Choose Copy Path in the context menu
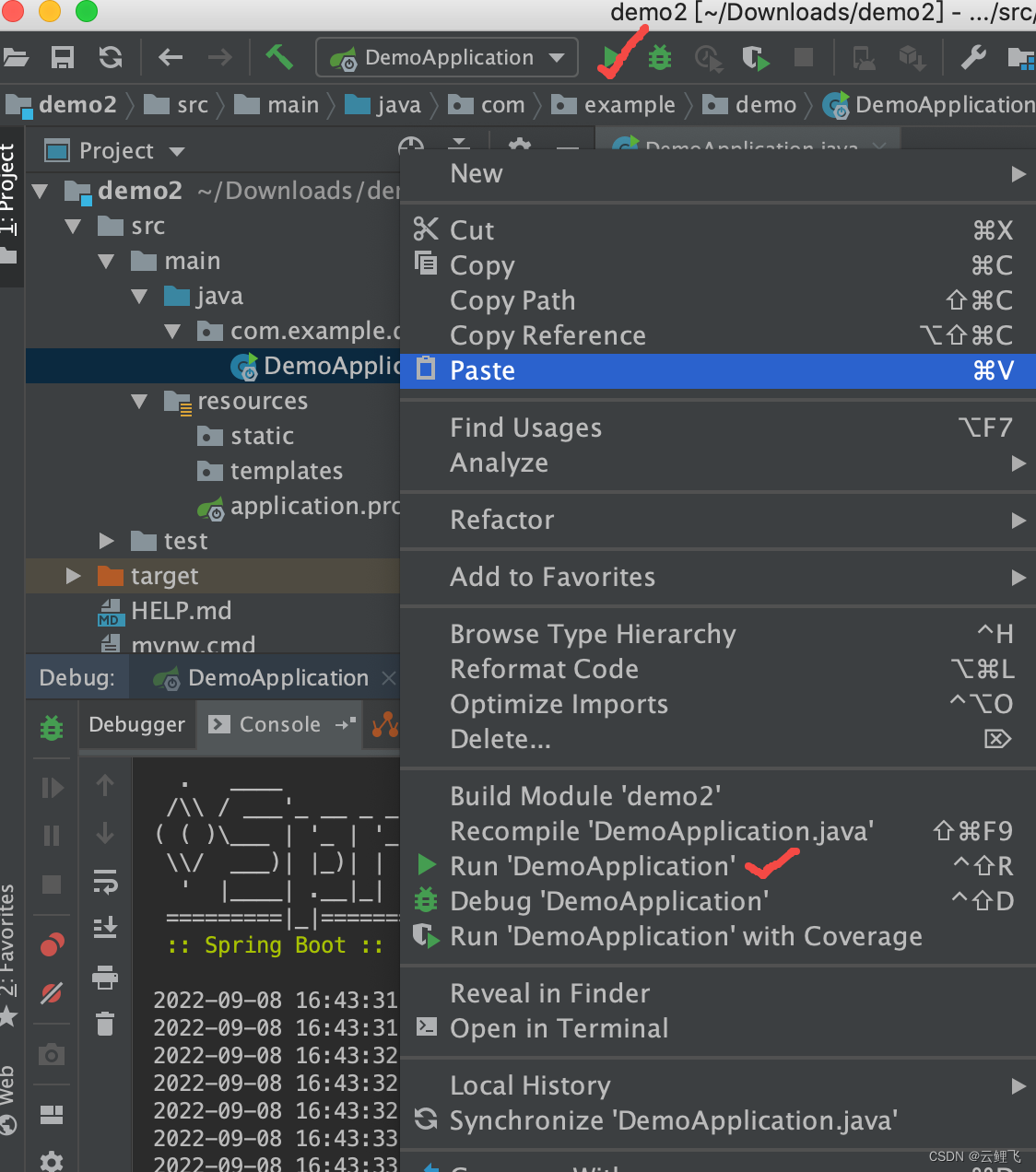1036x1172 pixels. pos(718,300)
